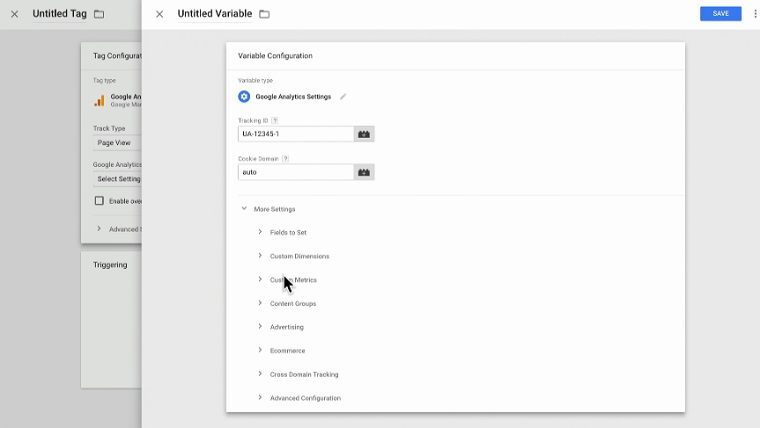Click the folder icon beside Untitled Variable
Viewport: 760px width, 428px height.
point(264,14)
